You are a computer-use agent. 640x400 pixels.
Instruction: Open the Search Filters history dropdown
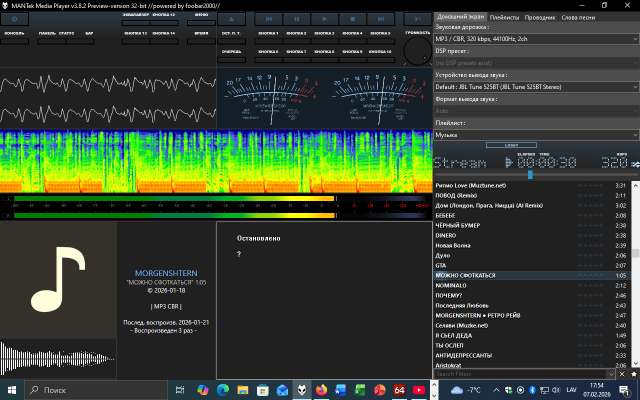click(611, 374)
